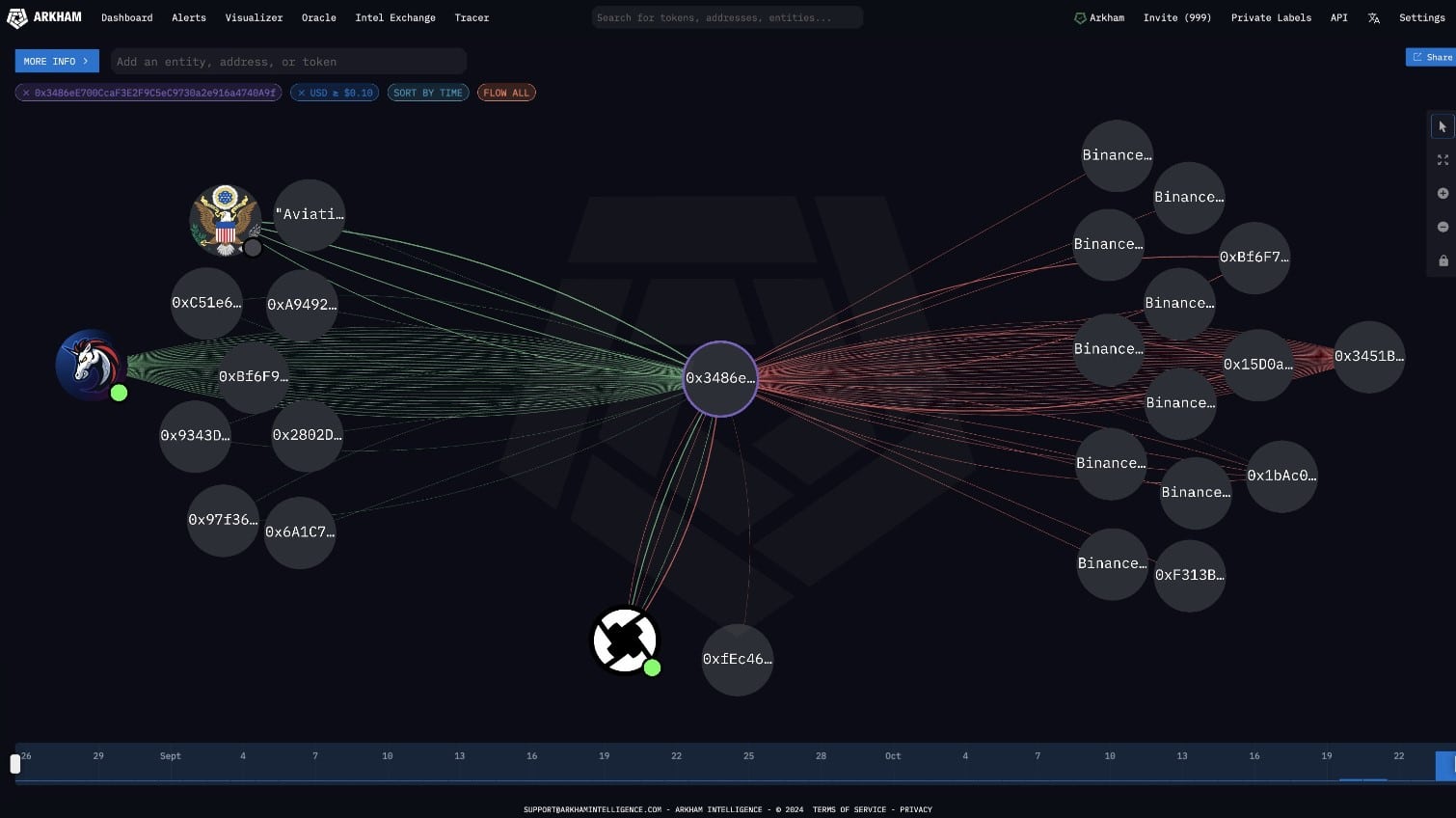
Task: Open the support email link in the footer
Action: [592, 810]
